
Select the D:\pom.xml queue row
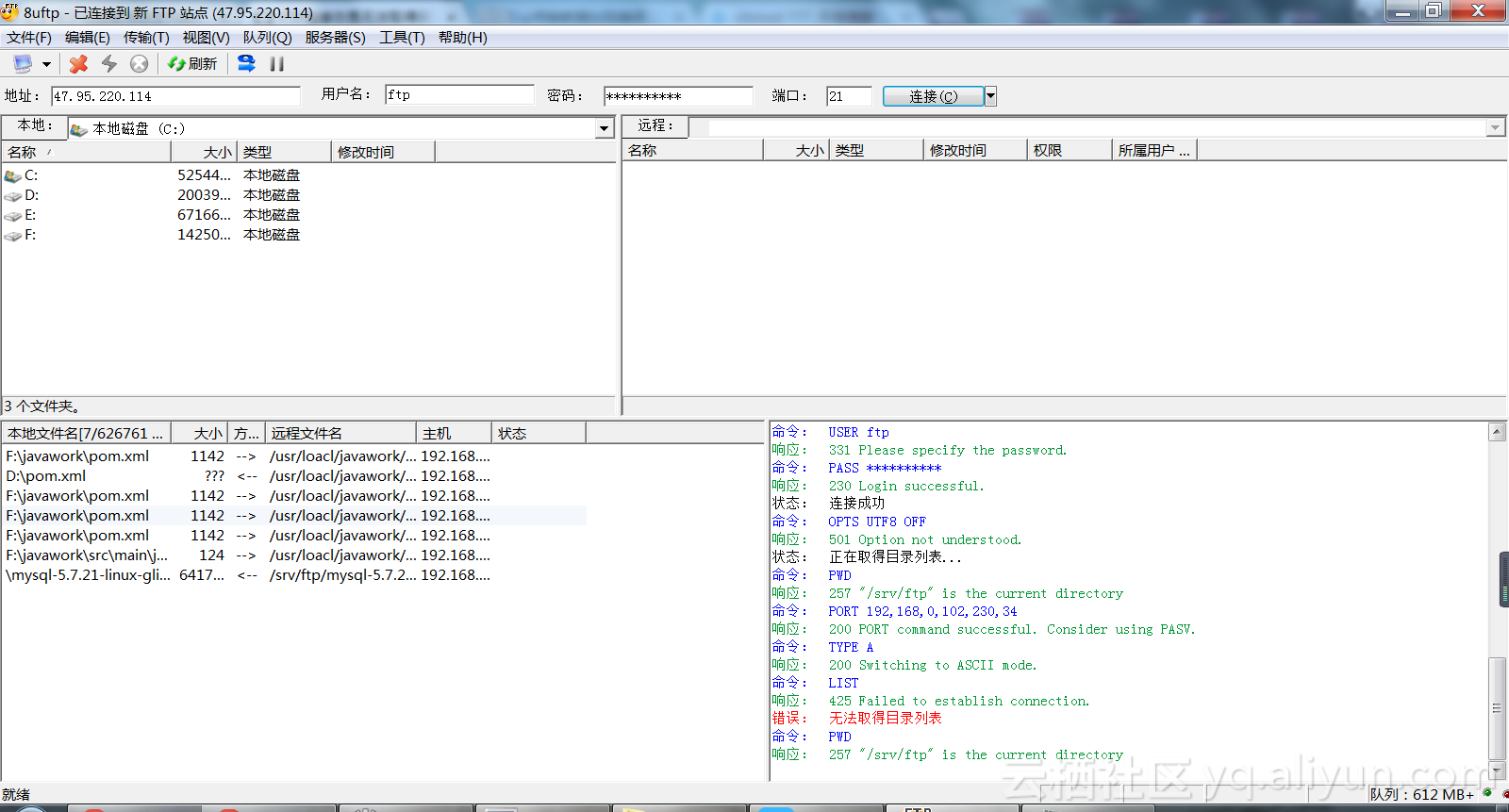[x=294, y=476]
